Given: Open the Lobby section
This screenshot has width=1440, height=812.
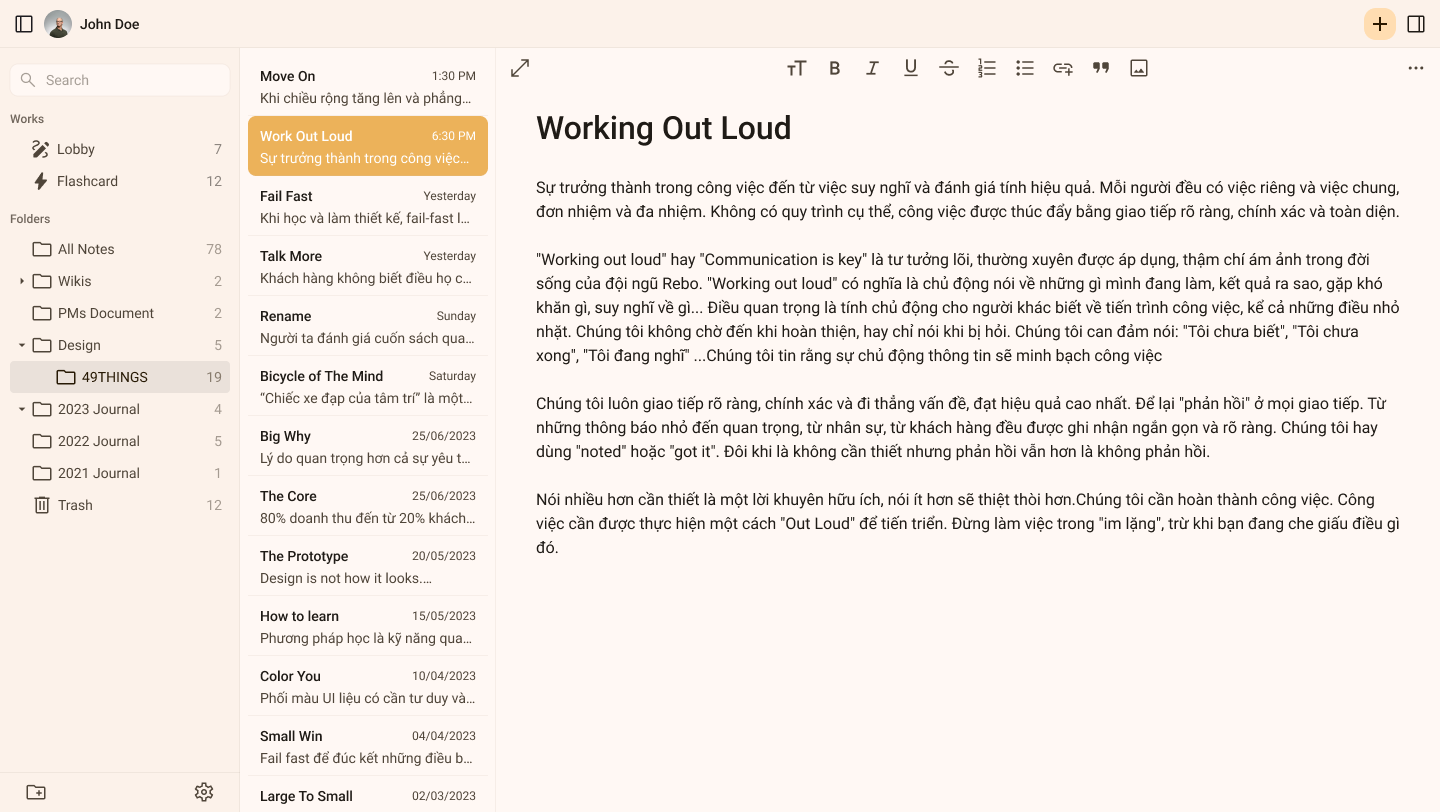Looking at the screenshot, I should [x=76, y=149].
